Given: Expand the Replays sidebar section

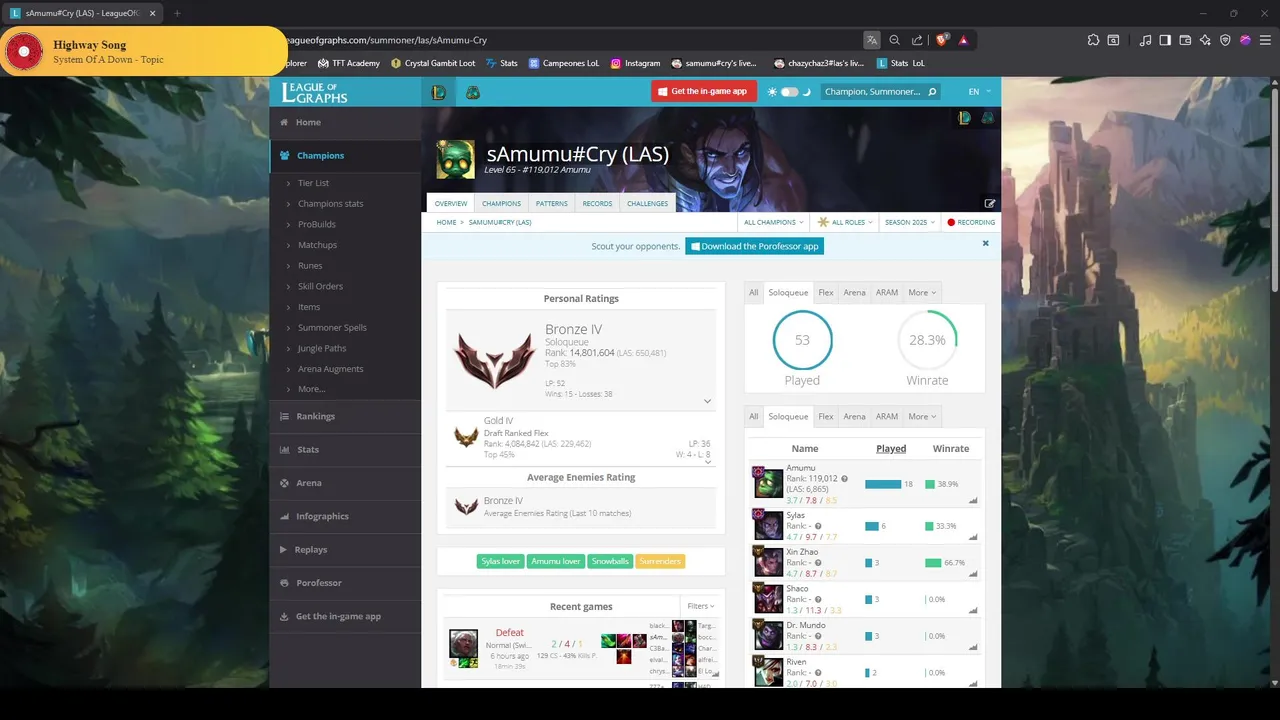Looking at the screenshot, I should click(x=345, y=549).
